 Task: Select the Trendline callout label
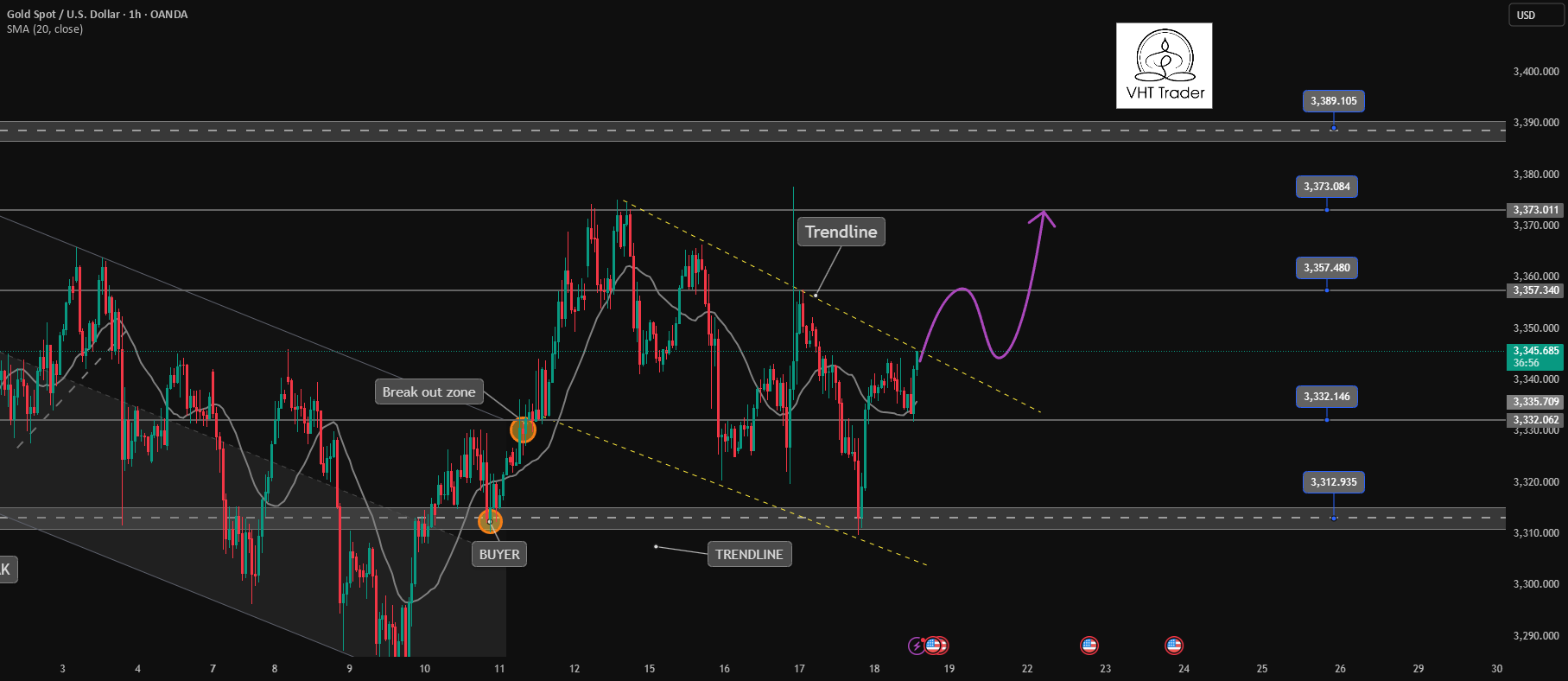pyautogui.click(x=841, y=232)
